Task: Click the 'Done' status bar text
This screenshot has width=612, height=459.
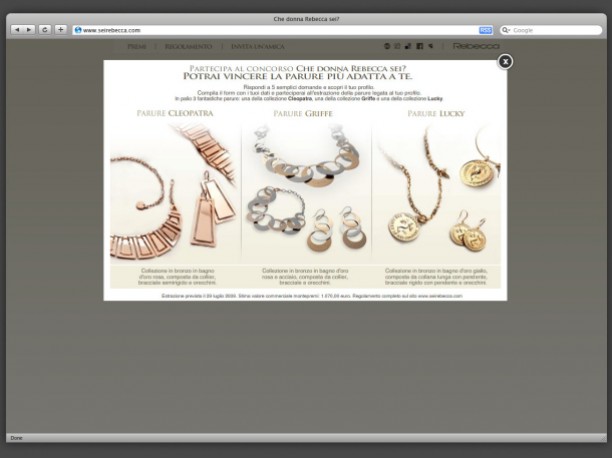Action: (x=16, y=438)
